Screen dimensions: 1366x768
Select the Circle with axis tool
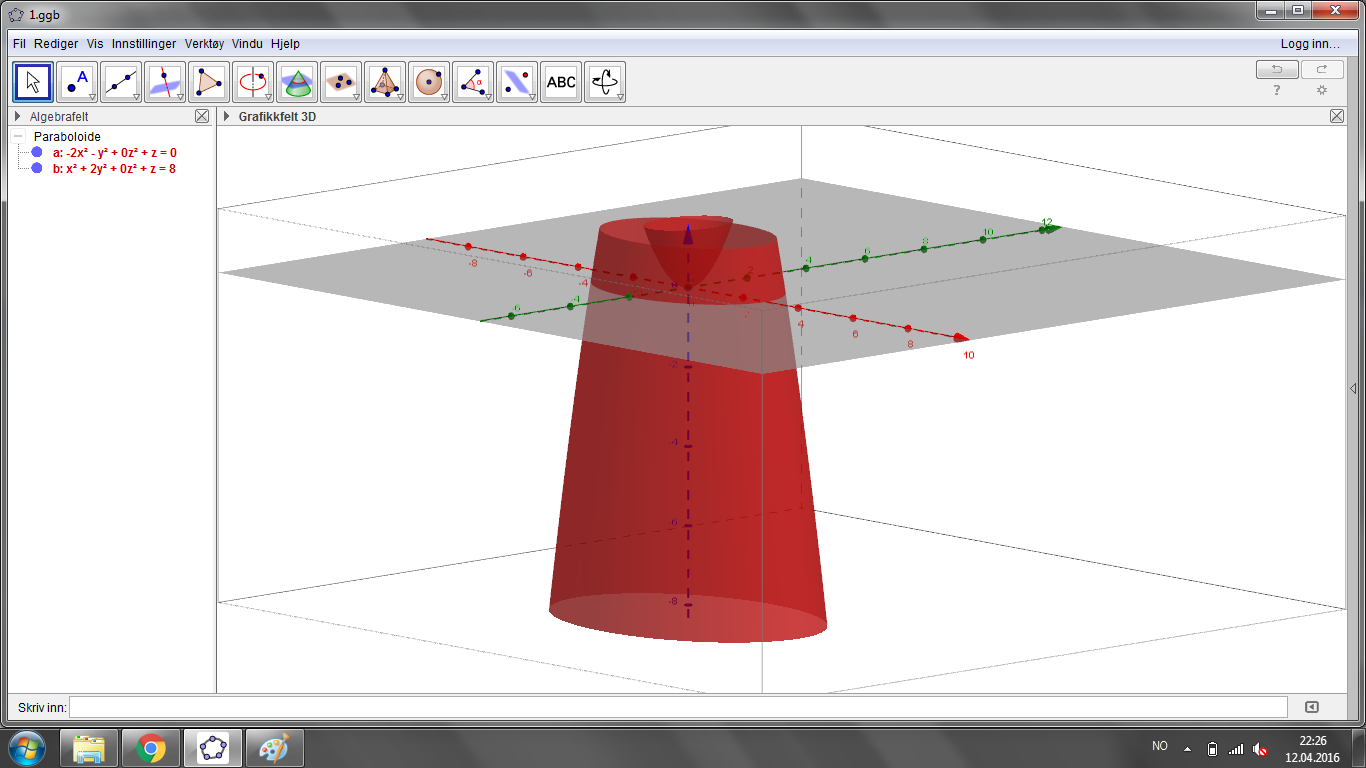(x=253, y=82)
